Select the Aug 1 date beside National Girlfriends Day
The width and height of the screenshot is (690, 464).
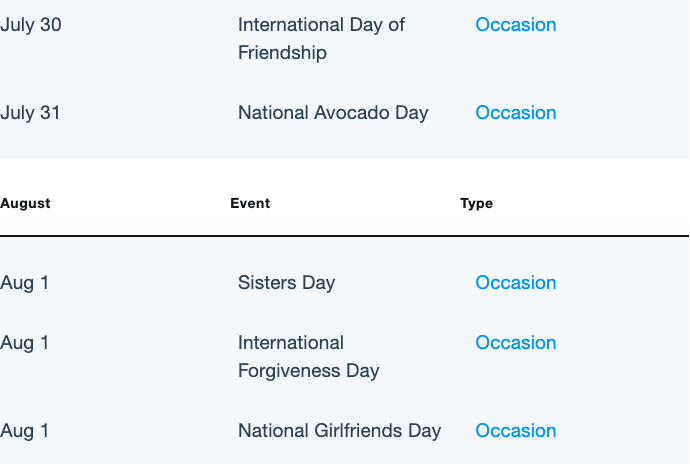click(25, 431)
